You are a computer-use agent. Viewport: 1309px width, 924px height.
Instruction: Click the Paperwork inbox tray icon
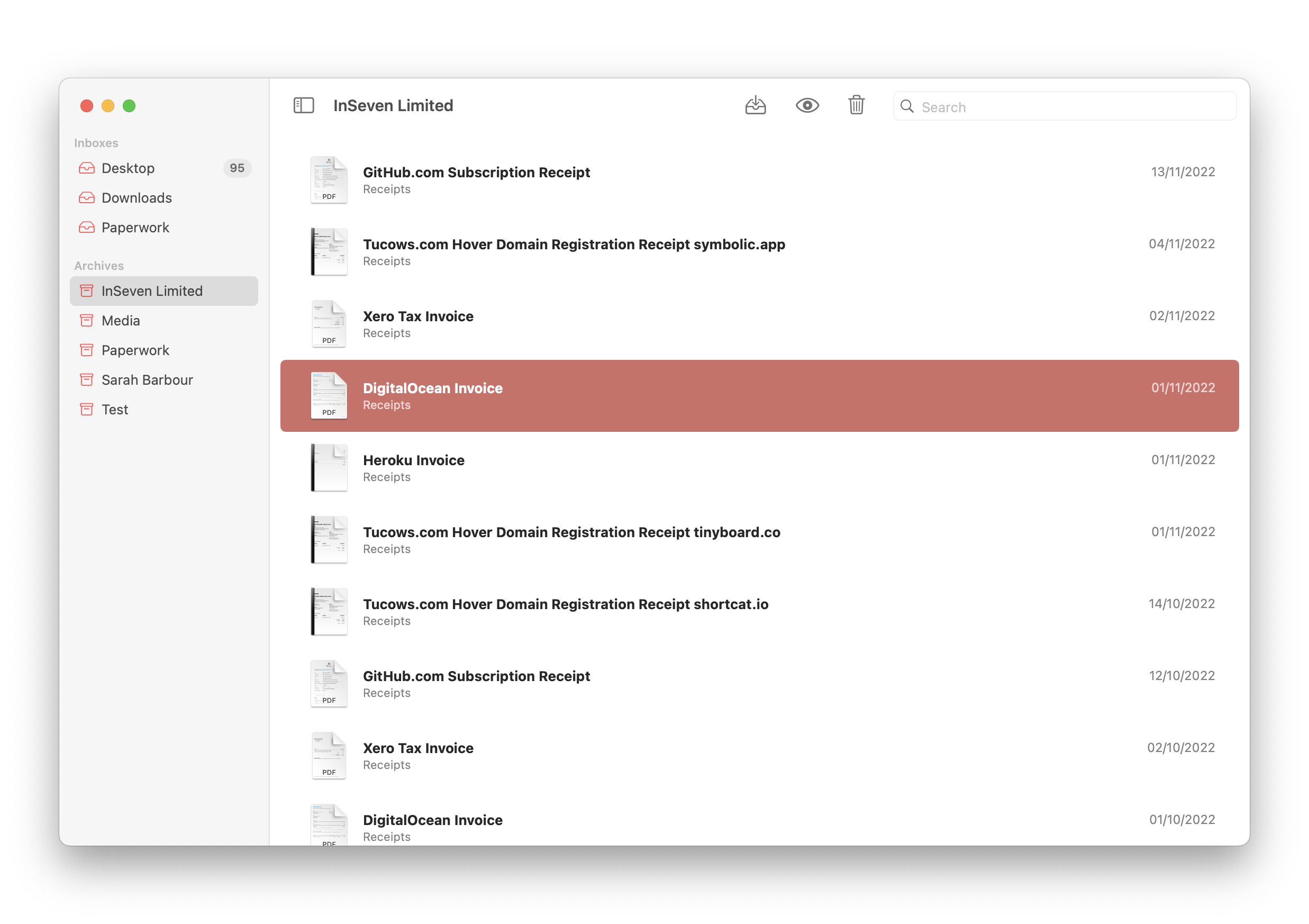(87, 228)
